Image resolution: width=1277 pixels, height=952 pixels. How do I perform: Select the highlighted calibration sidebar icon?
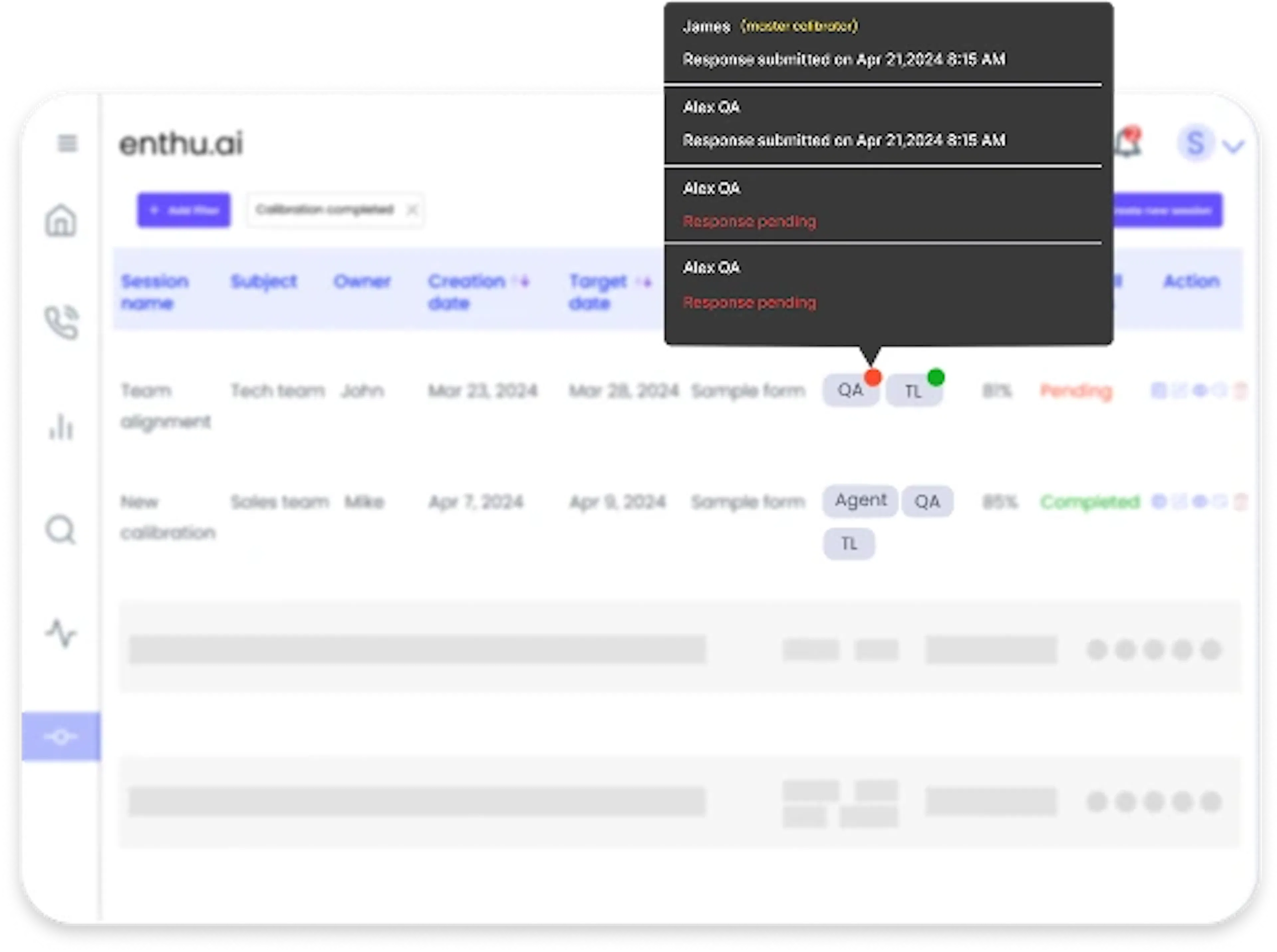coord(61,737)
